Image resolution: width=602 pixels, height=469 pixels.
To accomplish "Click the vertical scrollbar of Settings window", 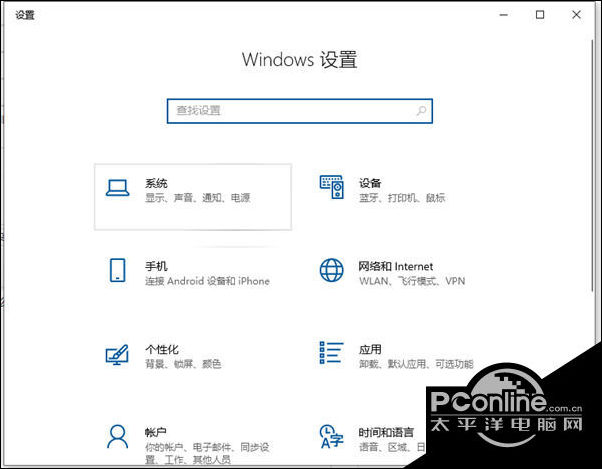I will [593, 165].
